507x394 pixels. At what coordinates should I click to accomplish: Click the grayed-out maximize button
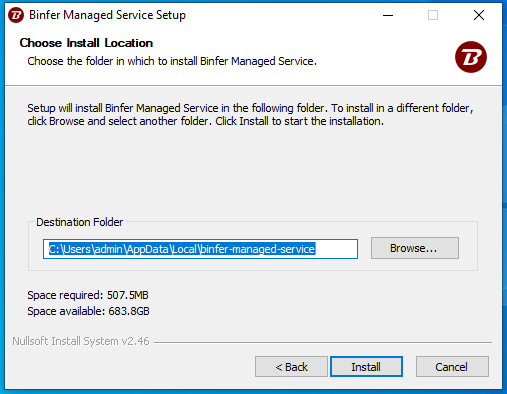tap(433, 15)
